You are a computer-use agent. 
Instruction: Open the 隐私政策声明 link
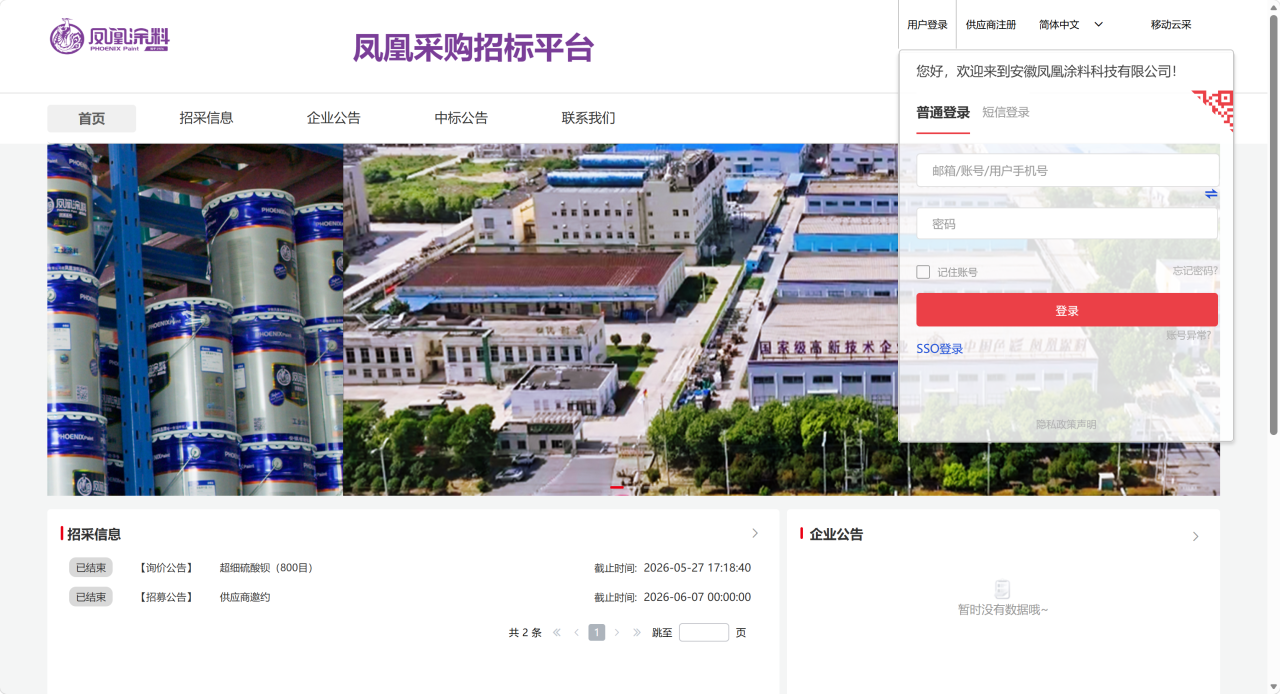[1066, 425]
